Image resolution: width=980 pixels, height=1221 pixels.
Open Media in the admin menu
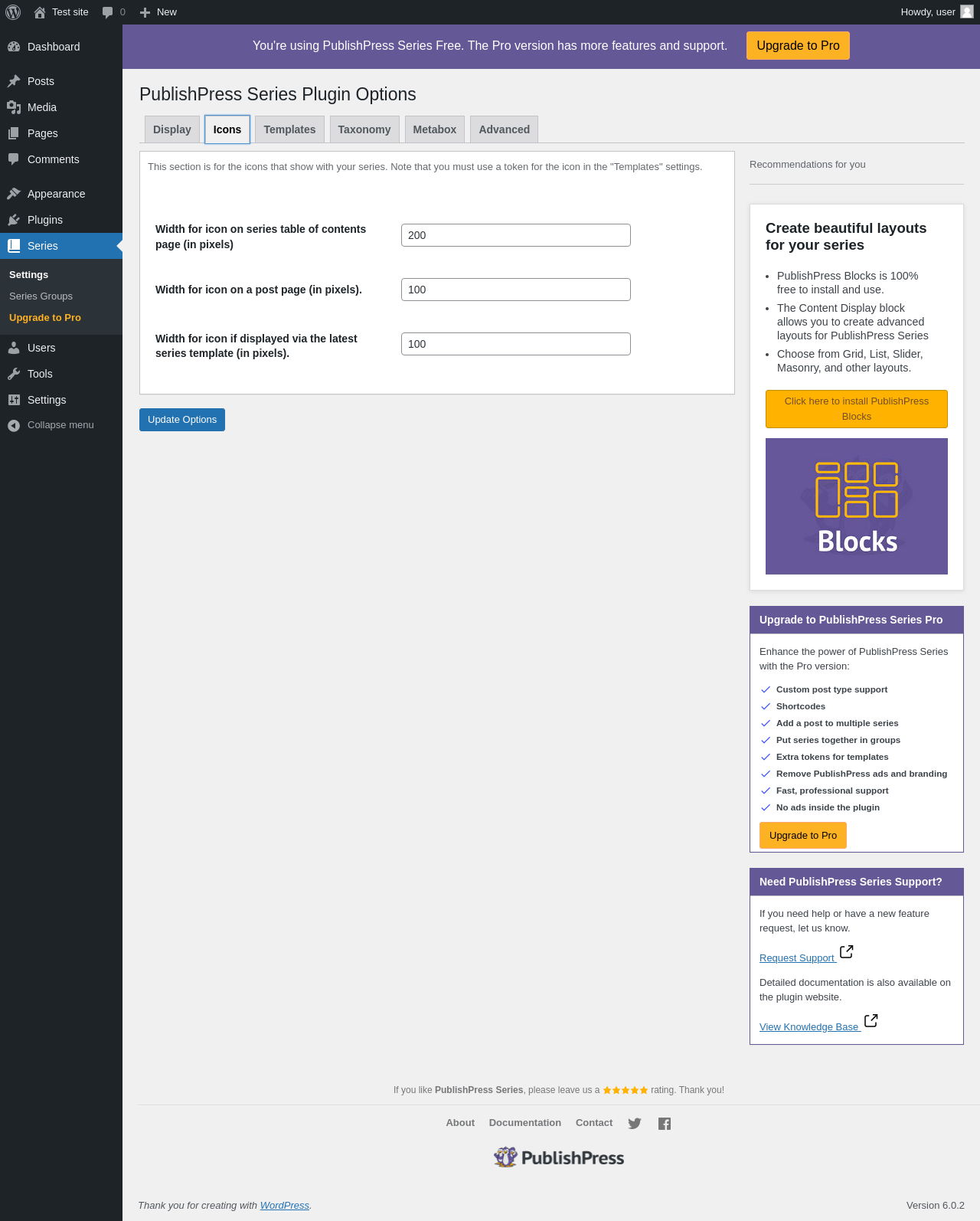coord(61,107)
